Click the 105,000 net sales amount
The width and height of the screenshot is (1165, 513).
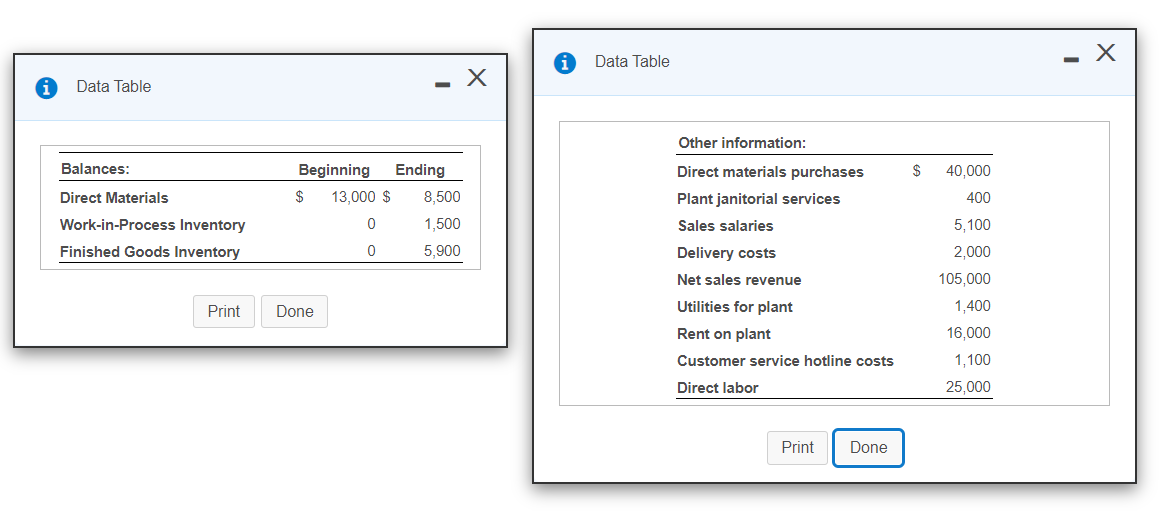point(965,279)
